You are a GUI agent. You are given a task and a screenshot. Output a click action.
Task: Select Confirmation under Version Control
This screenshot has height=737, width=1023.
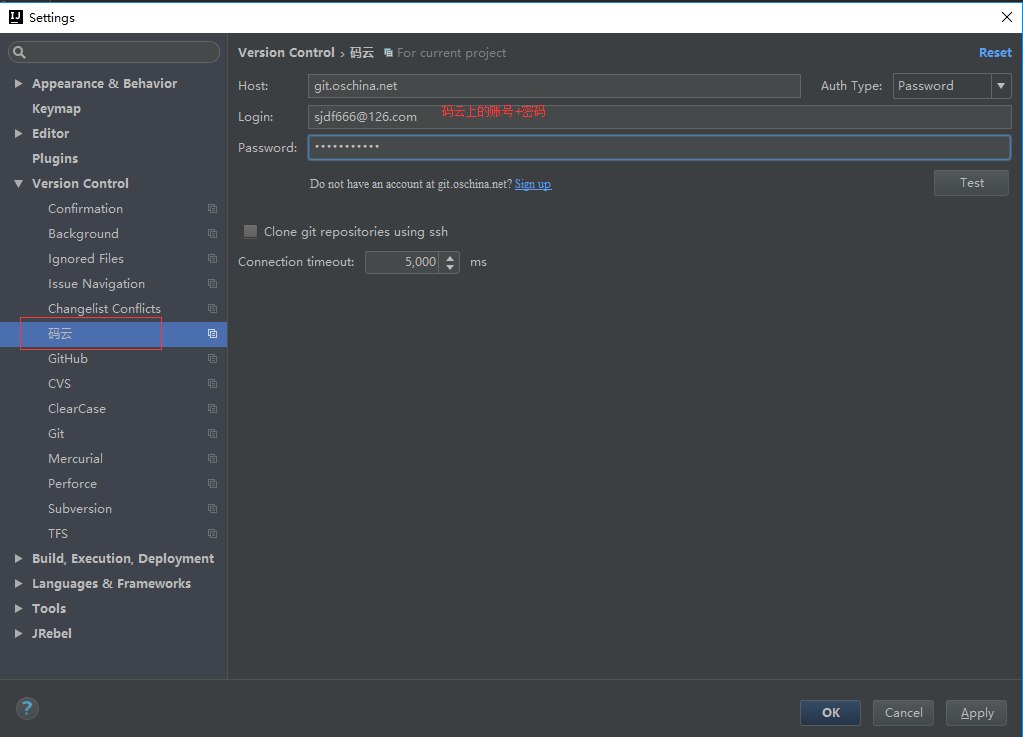click(x=85, y=209)
